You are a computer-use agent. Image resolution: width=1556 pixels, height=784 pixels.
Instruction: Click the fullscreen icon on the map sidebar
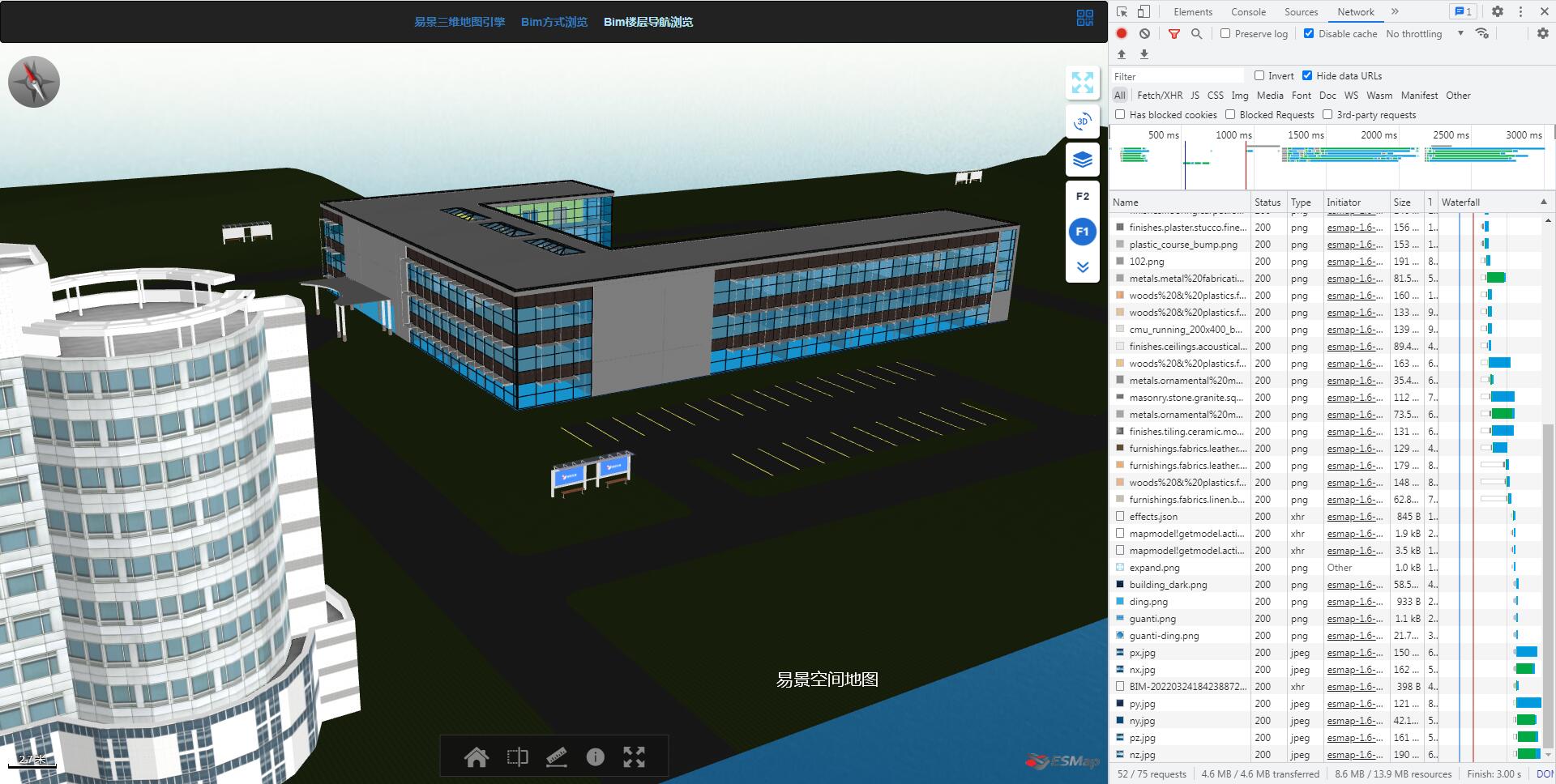(1082, 83)
